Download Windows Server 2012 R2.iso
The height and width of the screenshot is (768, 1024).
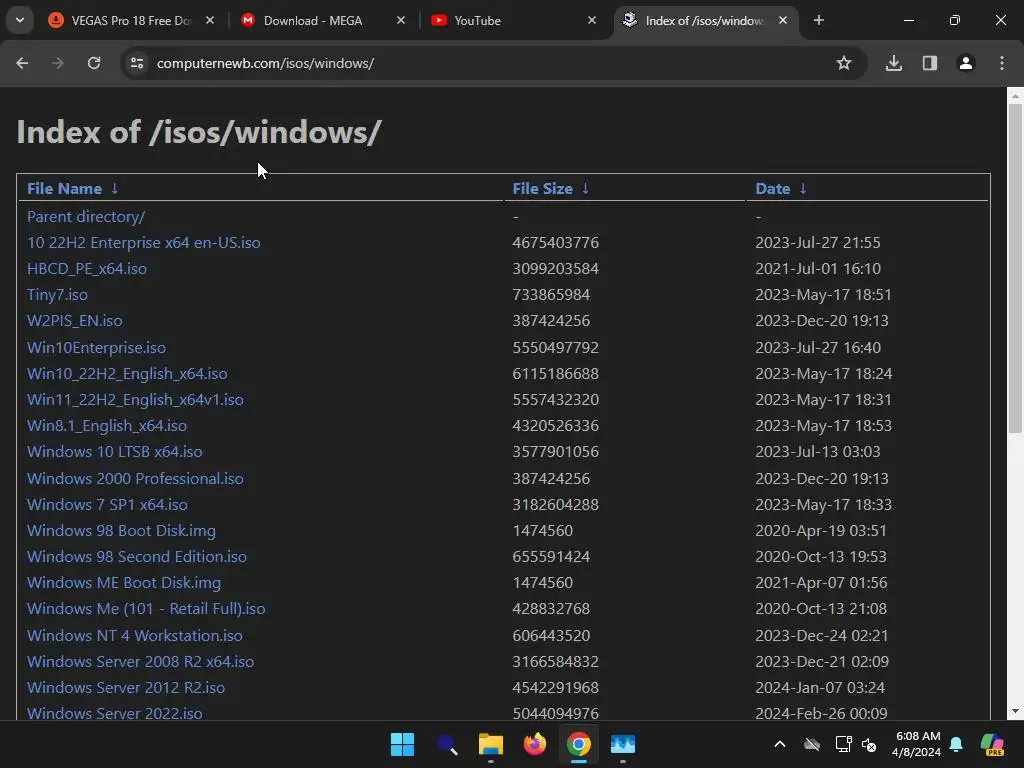pyautogui.click(x=126, y=688)
